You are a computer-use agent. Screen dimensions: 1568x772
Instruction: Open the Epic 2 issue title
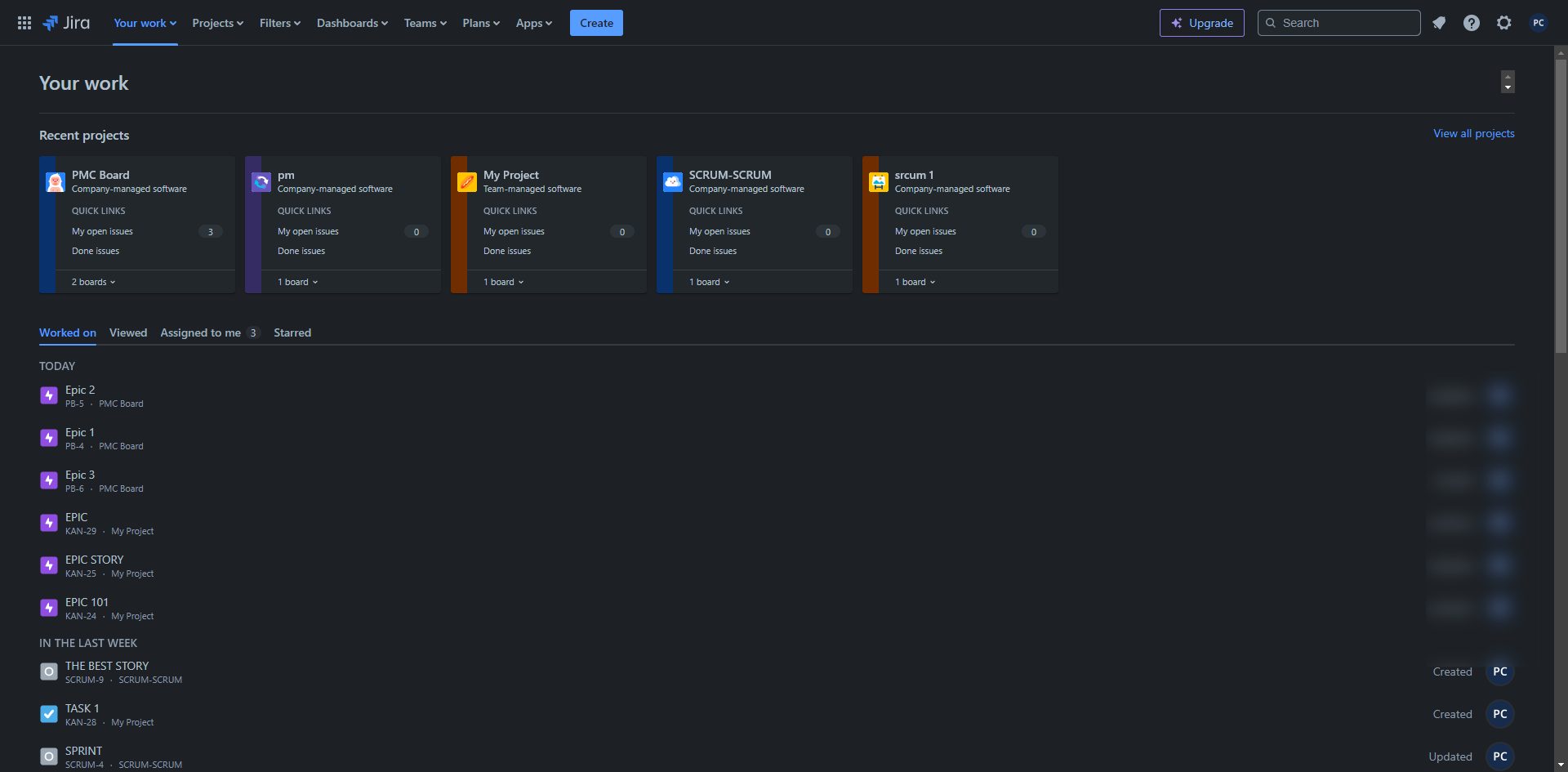coord(80,390)
